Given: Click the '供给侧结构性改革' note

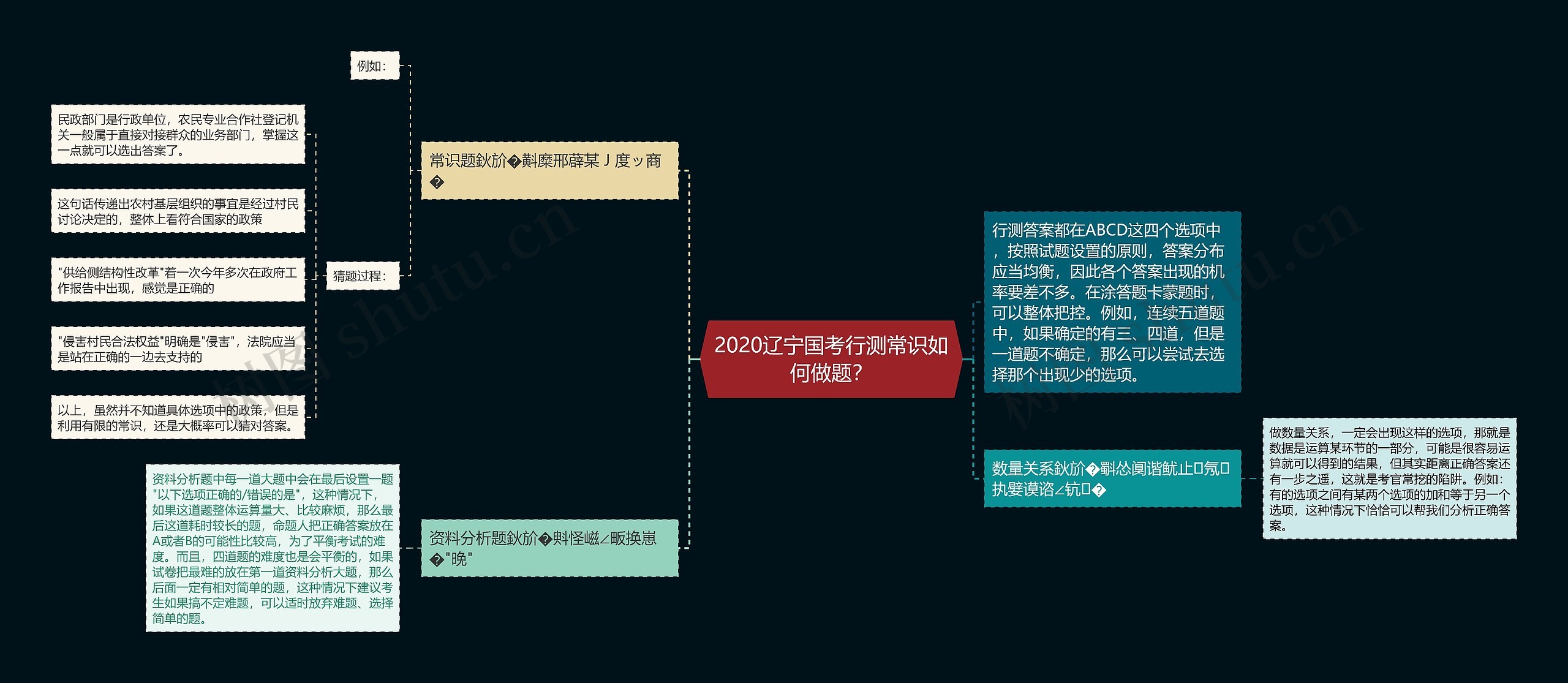Looking at the screenshot, I should [178, 279].
